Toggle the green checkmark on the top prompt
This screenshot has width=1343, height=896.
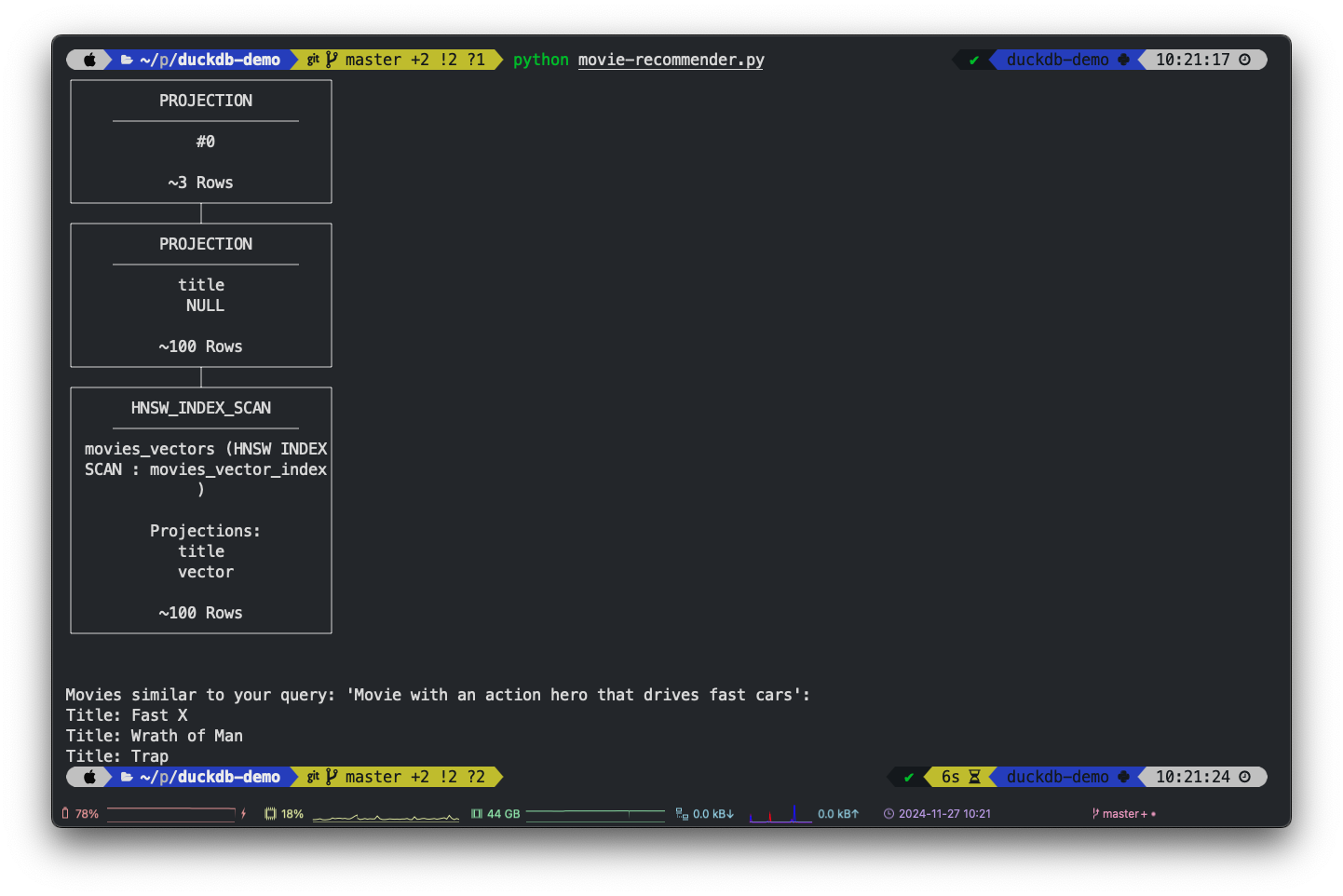pyautogui.click(x=974, y=59)
